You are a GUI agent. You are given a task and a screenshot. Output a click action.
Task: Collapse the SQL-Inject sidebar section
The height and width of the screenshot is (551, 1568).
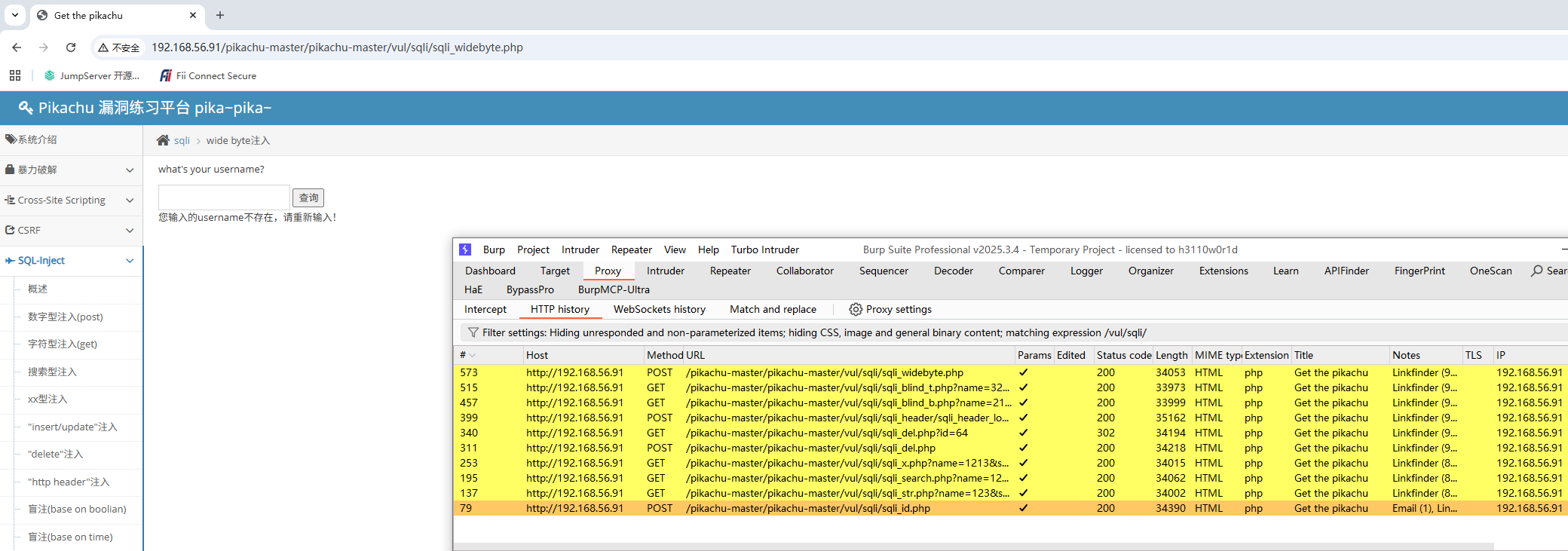point(71,260)
